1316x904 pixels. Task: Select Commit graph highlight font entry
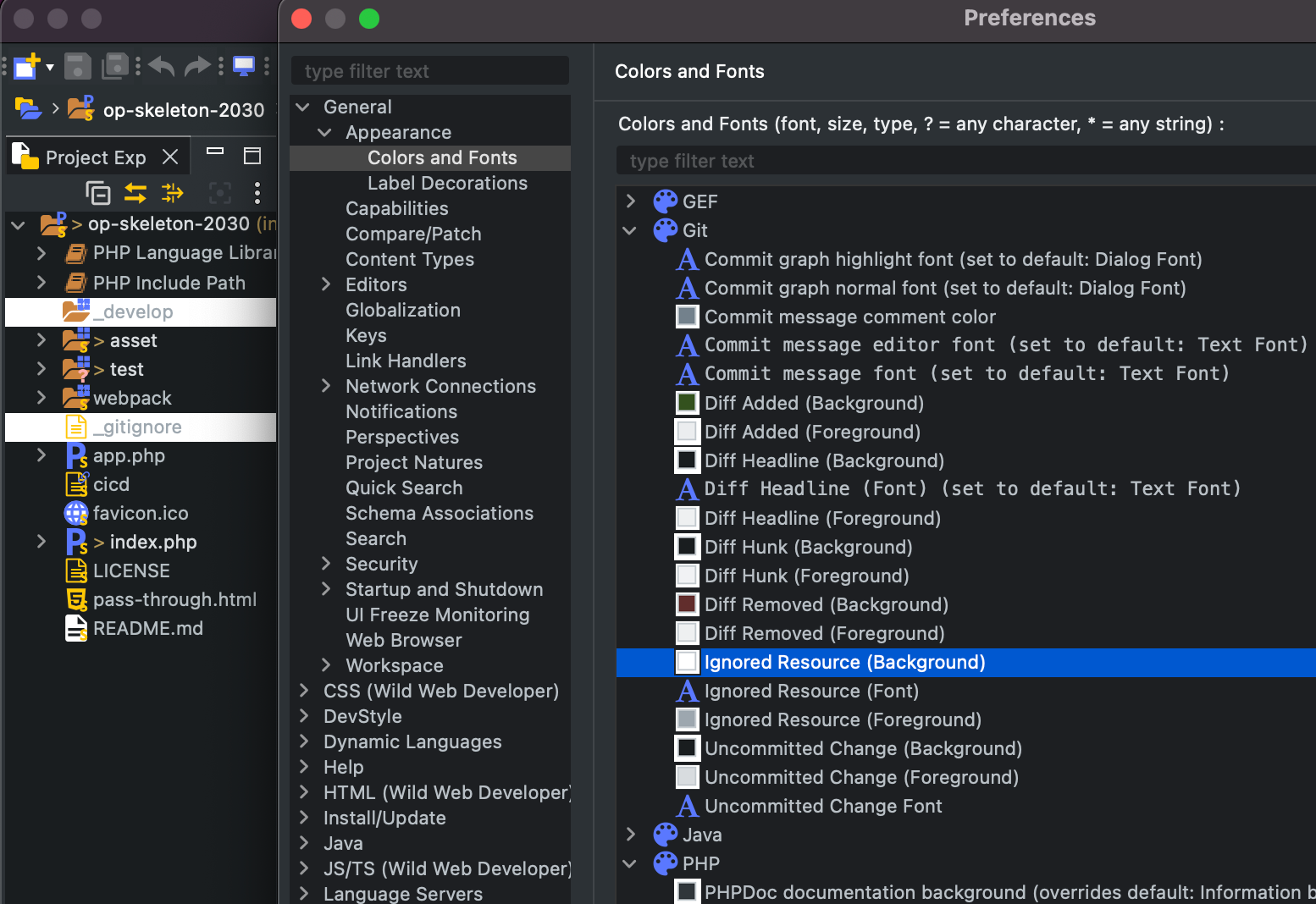[x=953, y=259]
